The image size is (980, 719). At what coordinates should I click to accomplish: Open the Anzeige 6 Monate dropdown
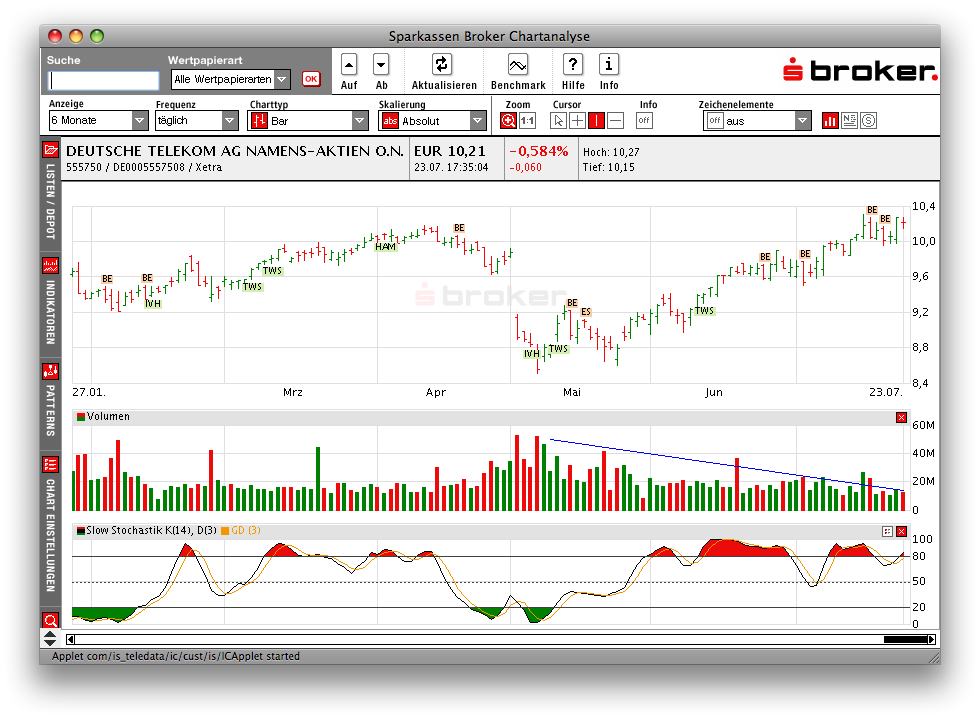99,121
